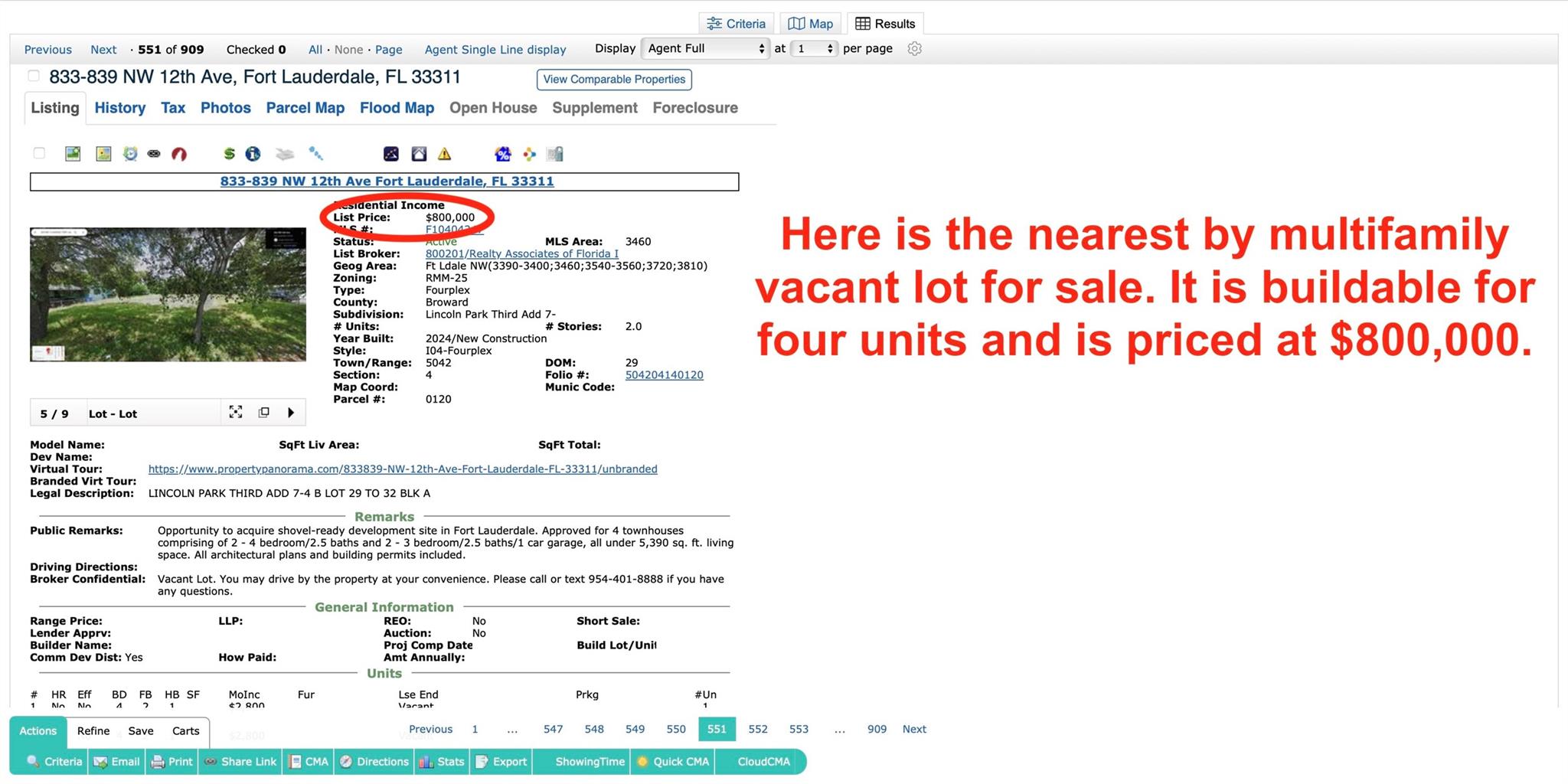Click the green dollar sign icon

pos(229,154)
